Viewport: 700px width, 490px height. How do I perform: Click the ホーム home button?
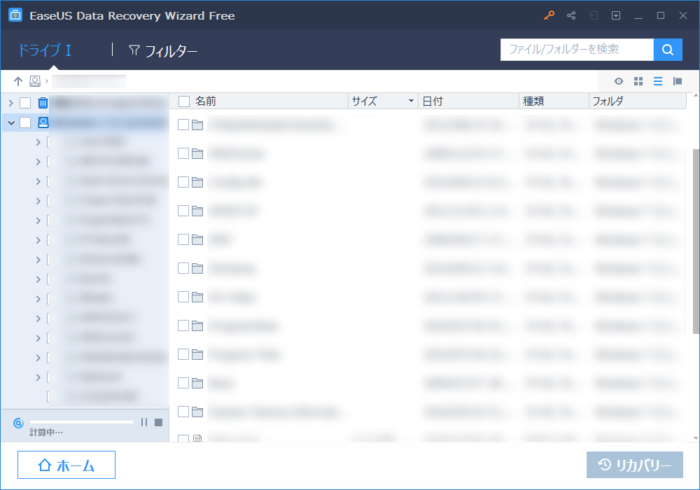pos(66,465)
